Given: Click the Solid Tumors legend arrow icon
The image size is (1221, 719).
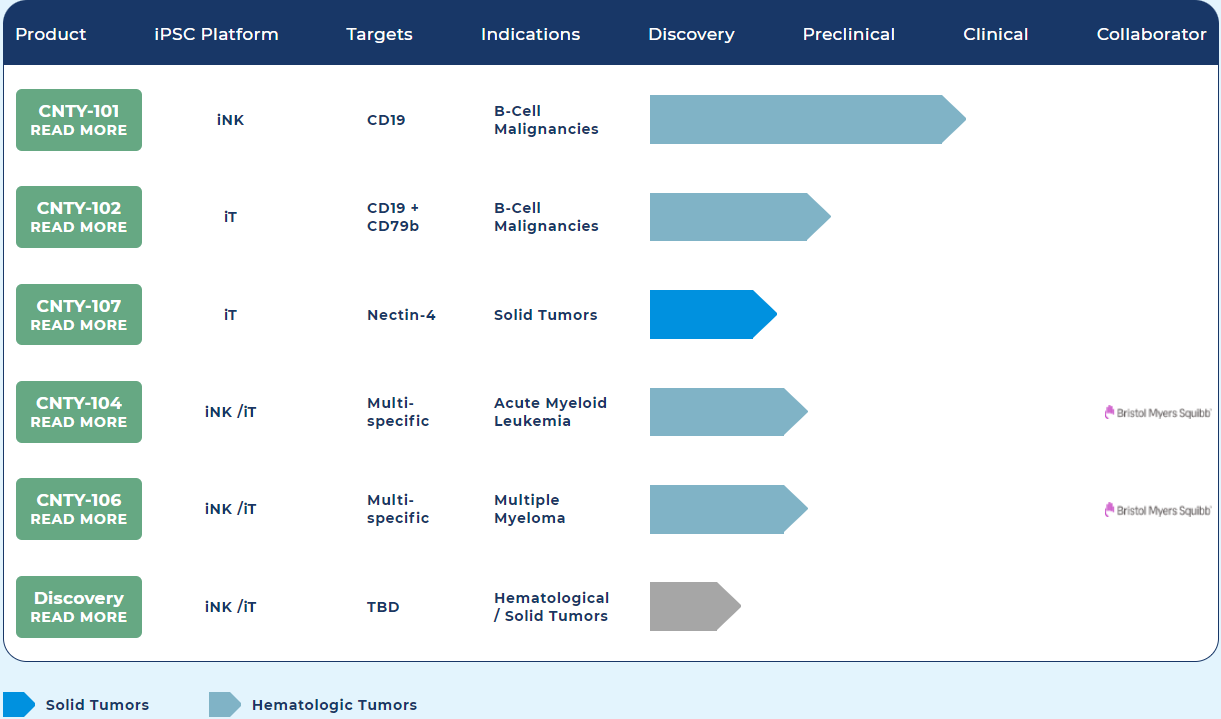Looking at the screenshot, I should pyautogui.click(x=19, y=705).
